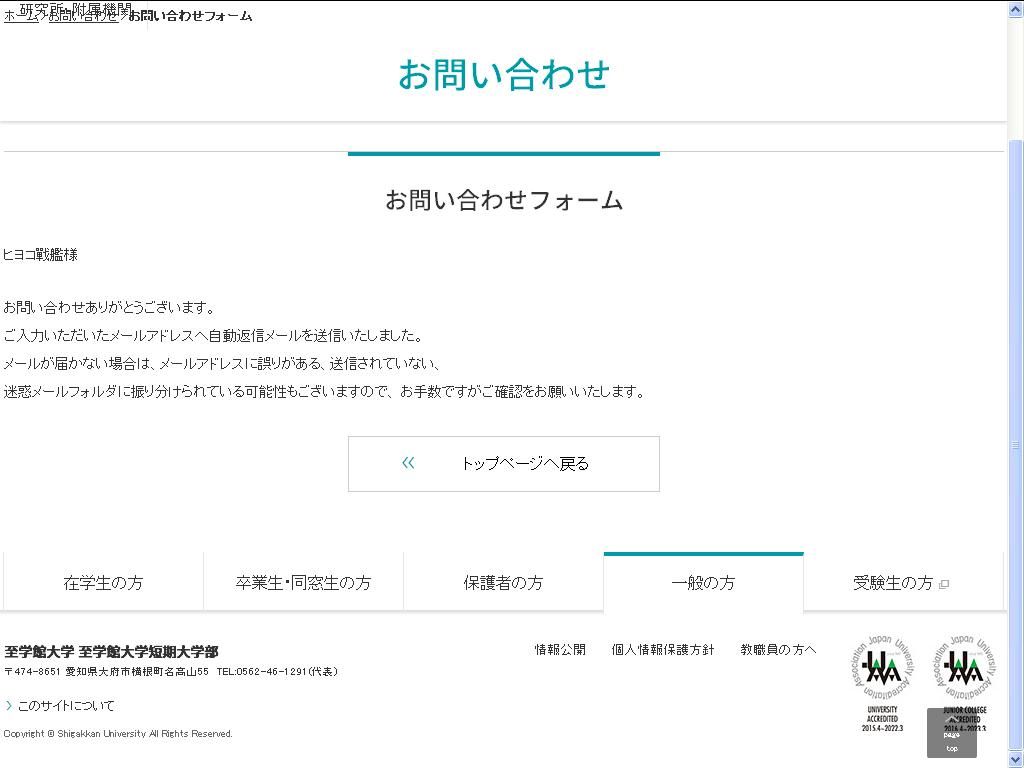
Task: Click the University Accredited JUAA badge
Action: 882,682
